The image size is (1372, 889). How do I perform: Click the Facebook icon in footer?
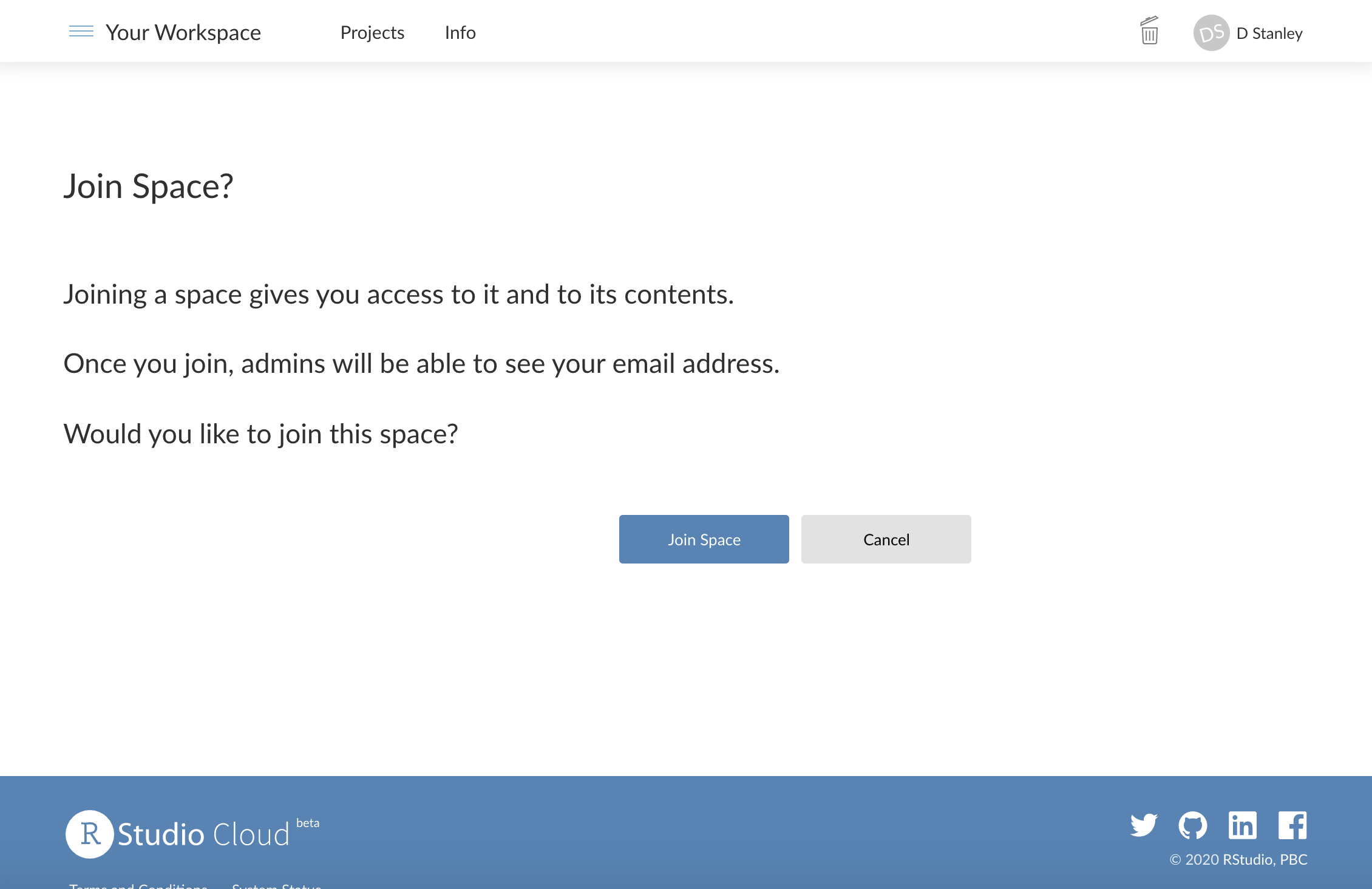1292,825
